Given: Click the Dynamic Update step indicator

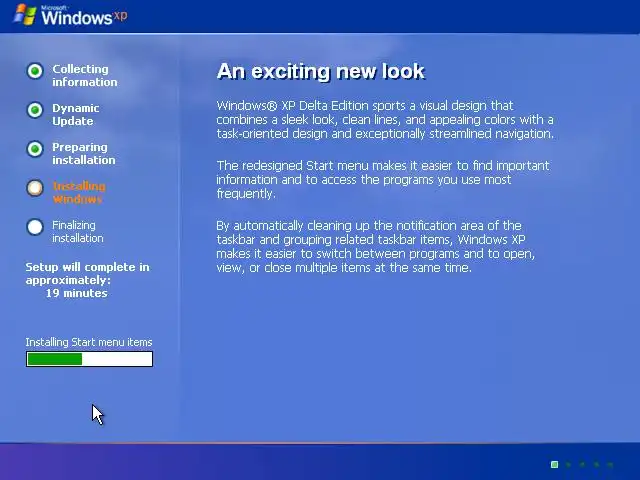Looking at the screenshot, I should 35,110.
